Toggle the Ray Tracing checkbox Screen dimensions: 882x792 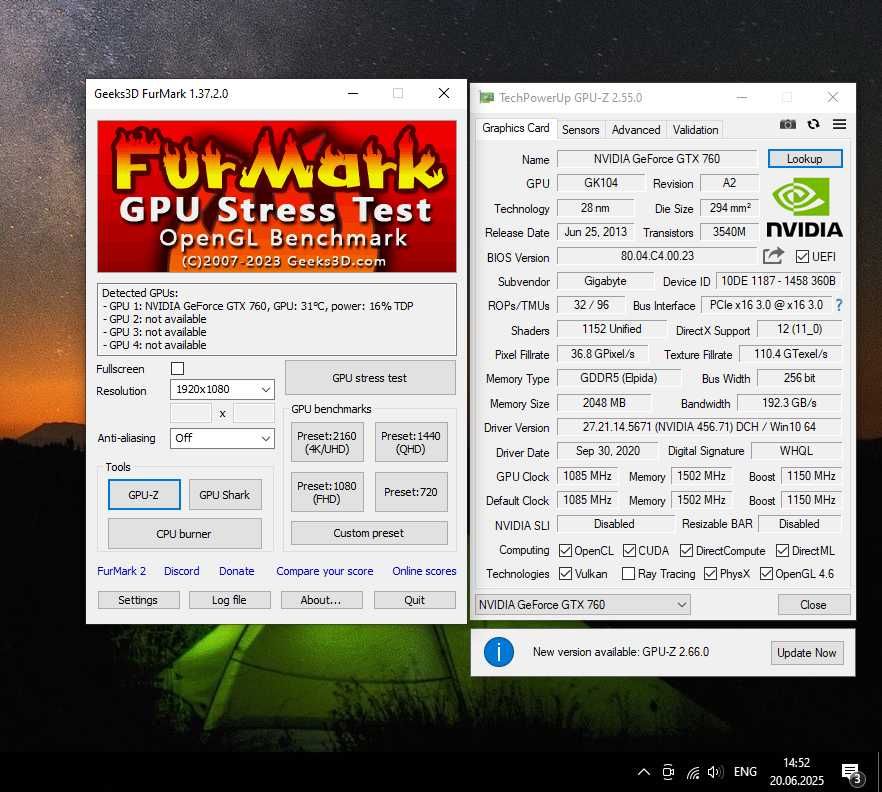point(628,573)
